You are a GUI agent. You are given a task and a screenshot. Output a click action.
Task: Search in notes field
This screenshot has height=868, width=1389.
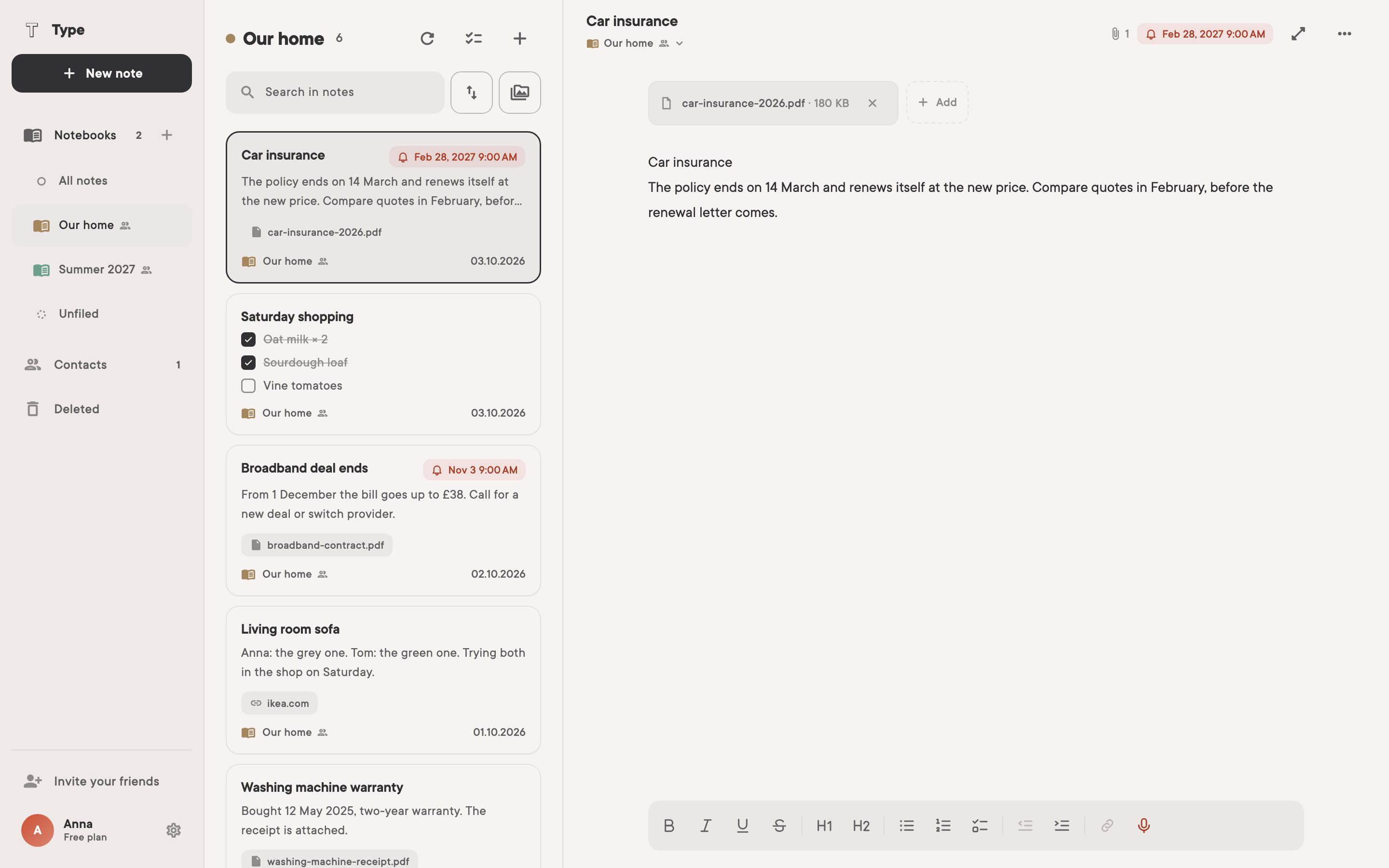click(335, 93)
